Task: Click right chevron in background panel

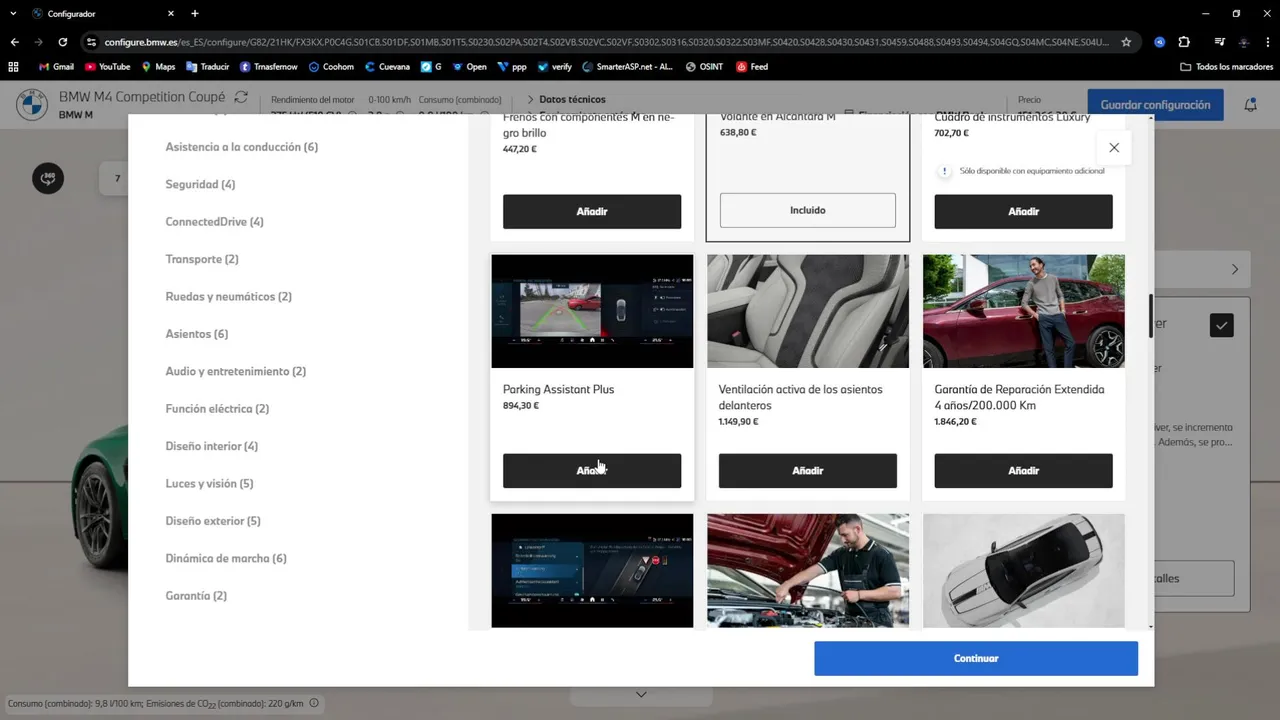Action: (x=1235, y=270)
